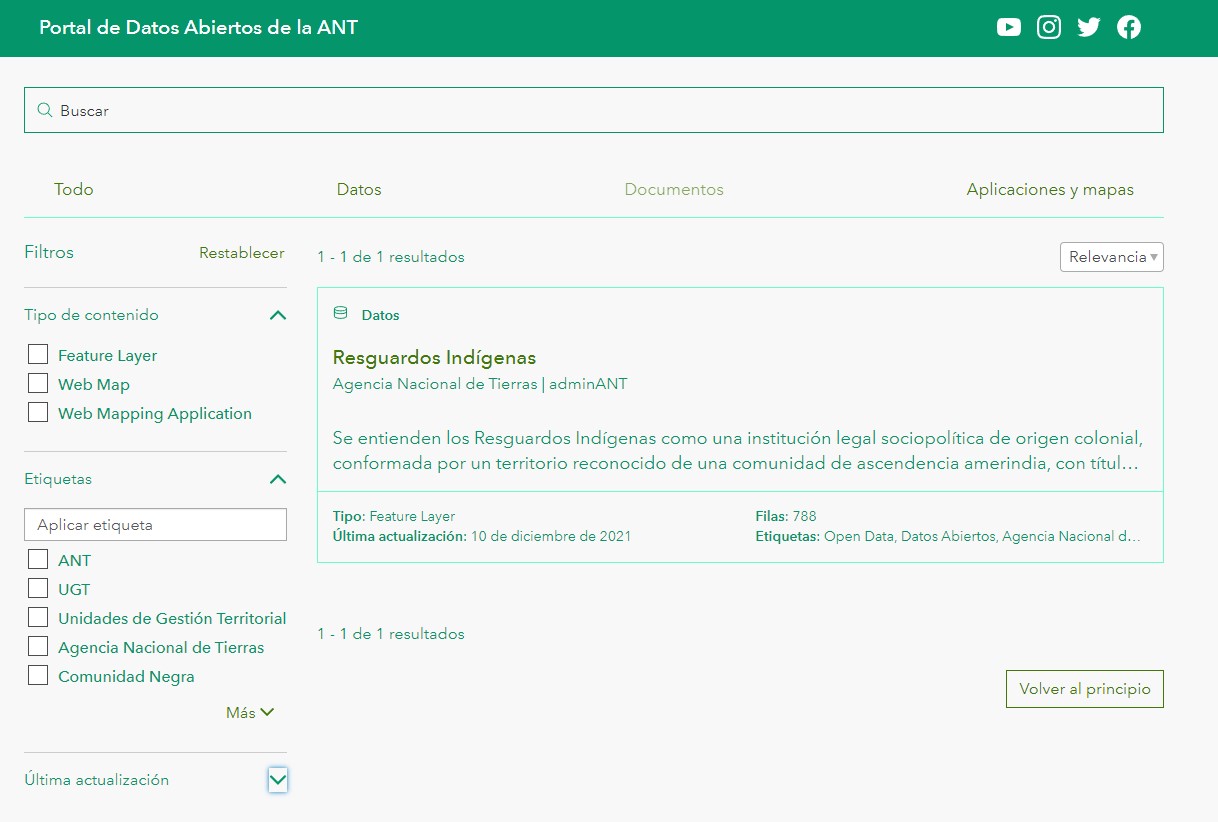Image resolution: width=1218 pixels, height=822 pixels.
Task: Check the Feature Layer checkbox
Action: coord(38,354)
